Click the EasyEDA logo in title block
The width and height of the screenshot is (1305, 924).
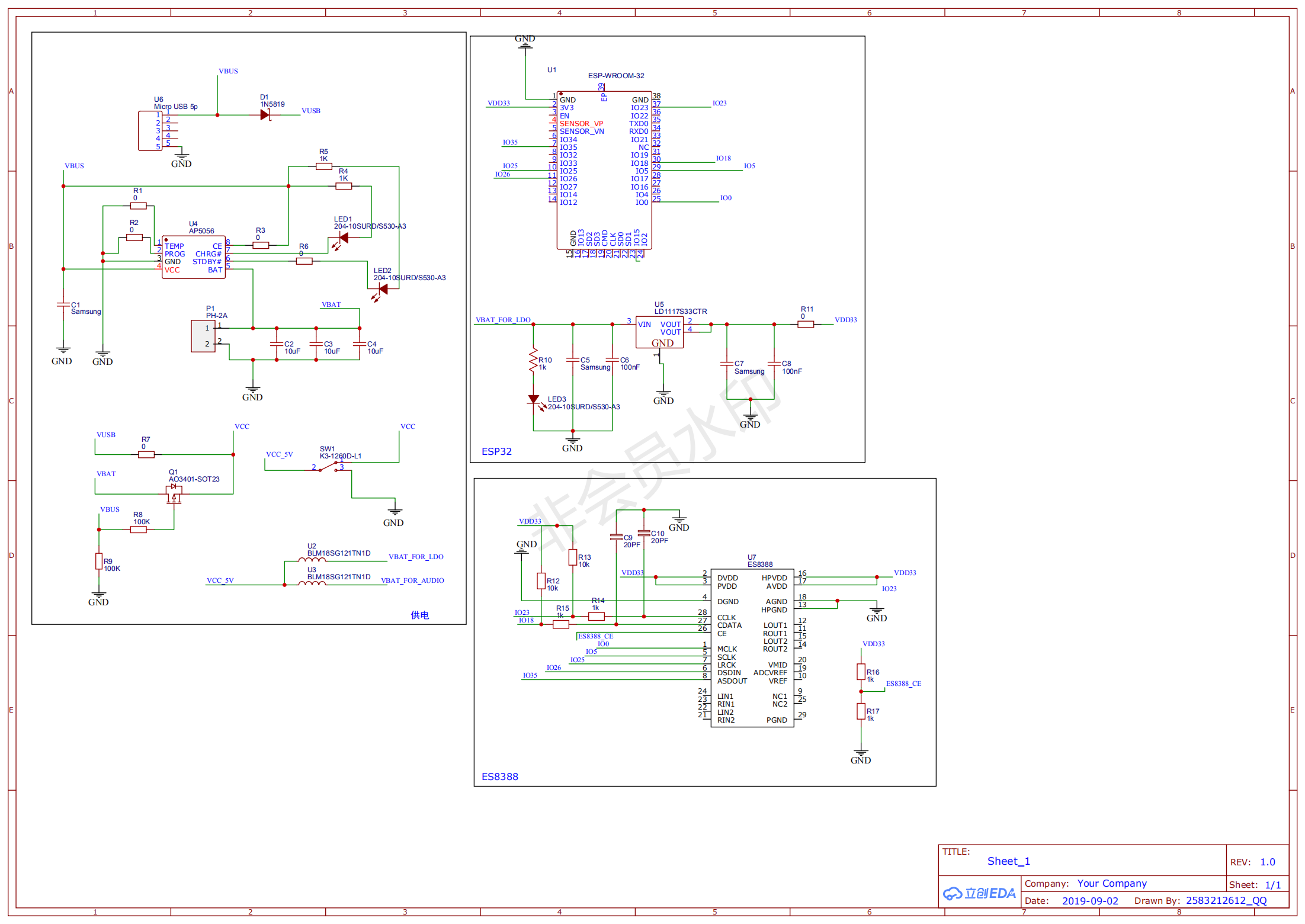click(x=980, y=893)
